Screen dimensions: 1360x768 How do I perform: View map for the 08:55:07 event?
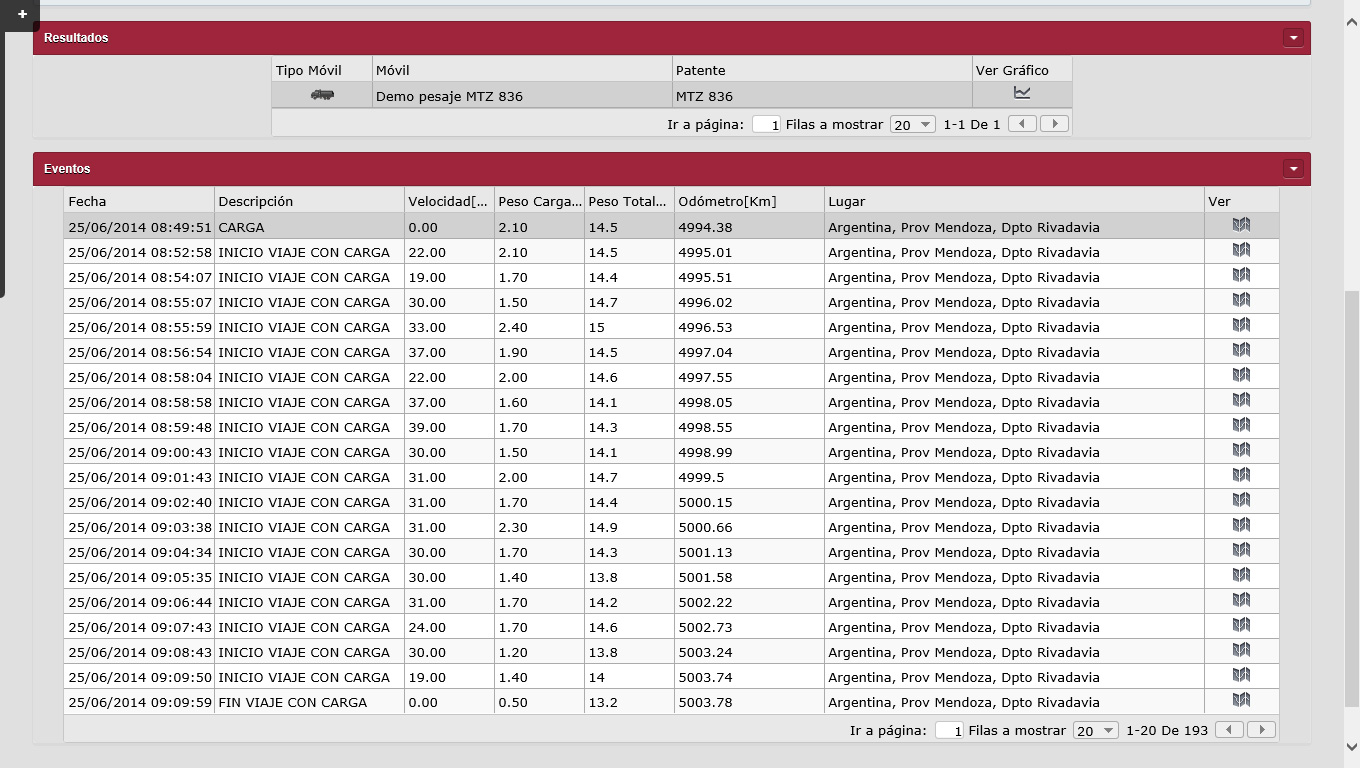[x=1242, y=300]
